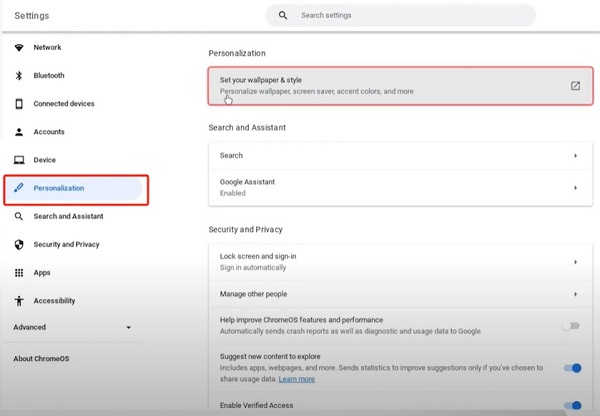Click the Security and Privacy shield icon

click(x=19, y=245)
